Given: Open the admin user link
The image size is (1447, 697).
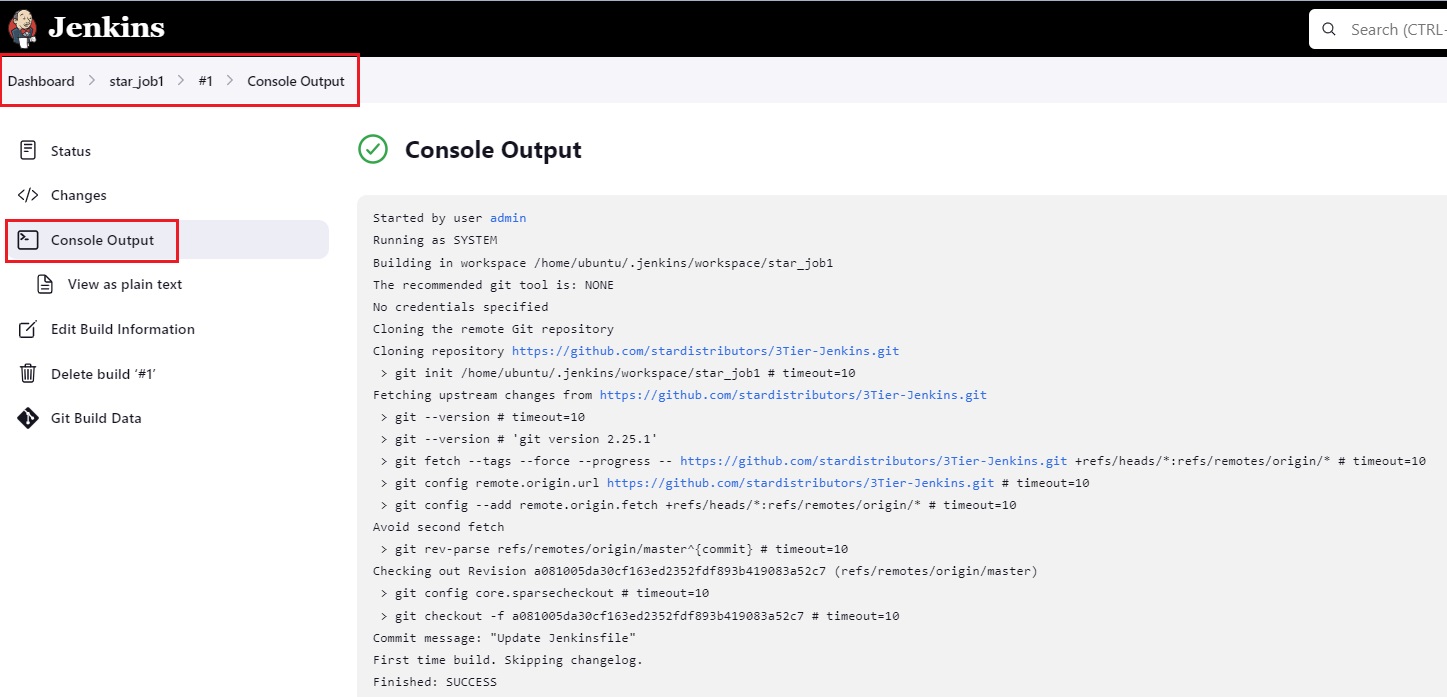Looking at the screenshot, I should click(508, 218).
